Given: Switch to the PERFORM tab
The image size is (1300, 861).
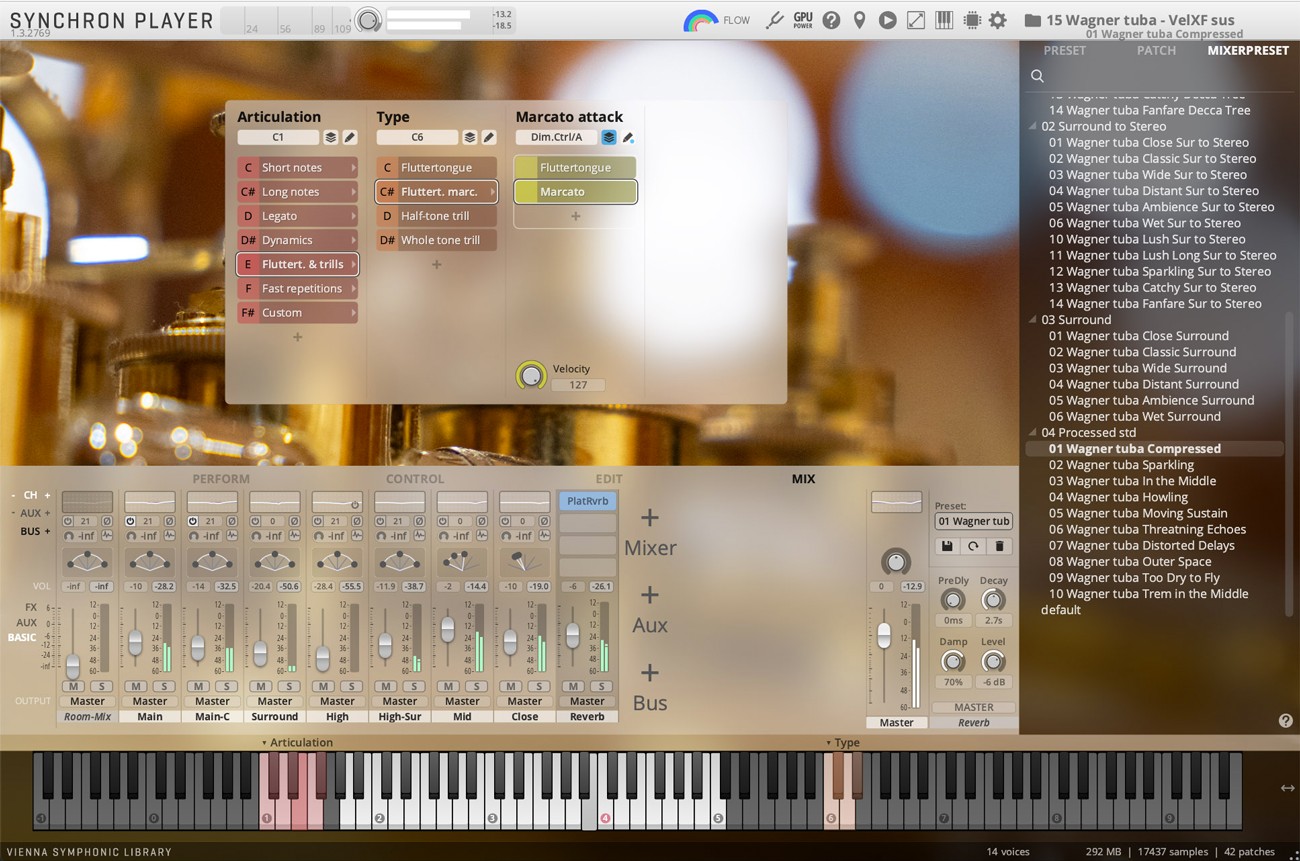Looking at the screenshot, I should point(221,479).
